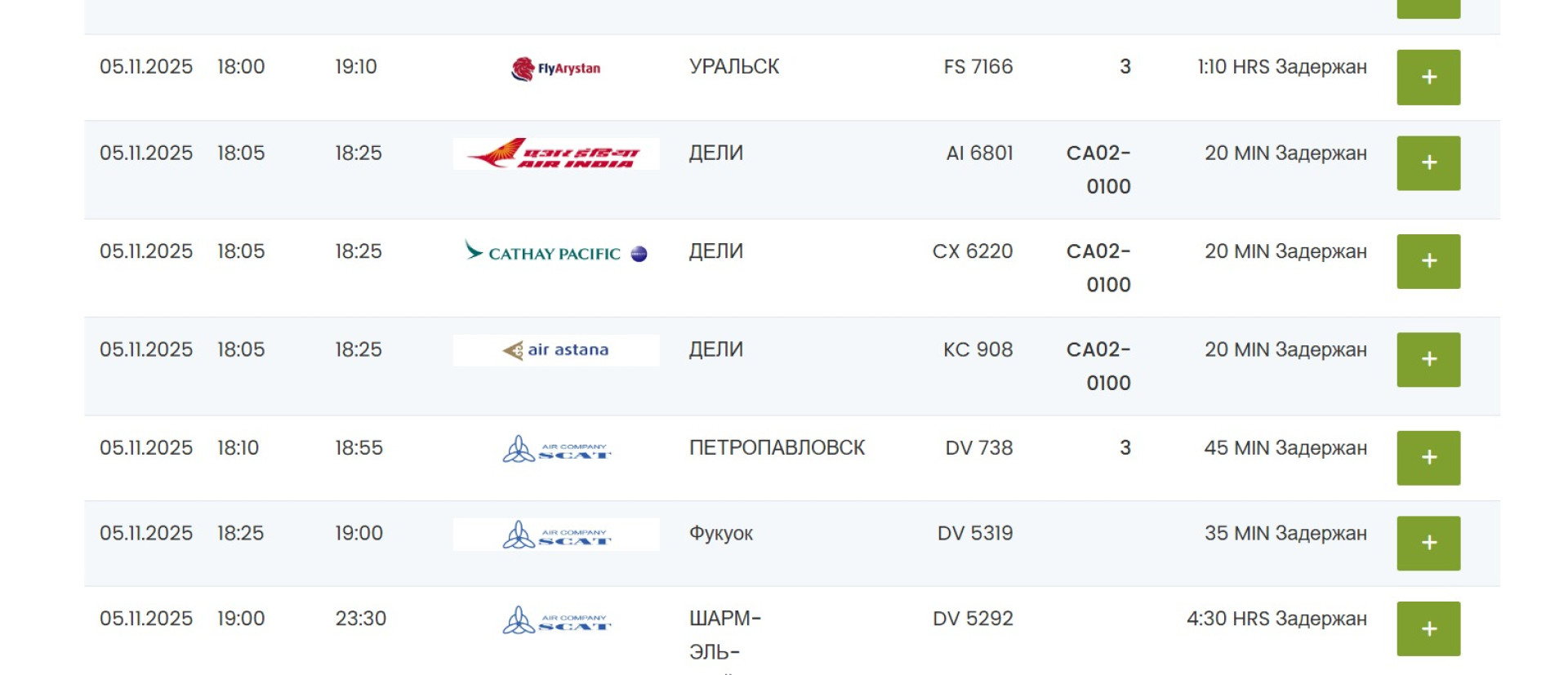Expand the CX 6220 flight details
This screenshot has height=675, width=1568.
[1428, 261]
